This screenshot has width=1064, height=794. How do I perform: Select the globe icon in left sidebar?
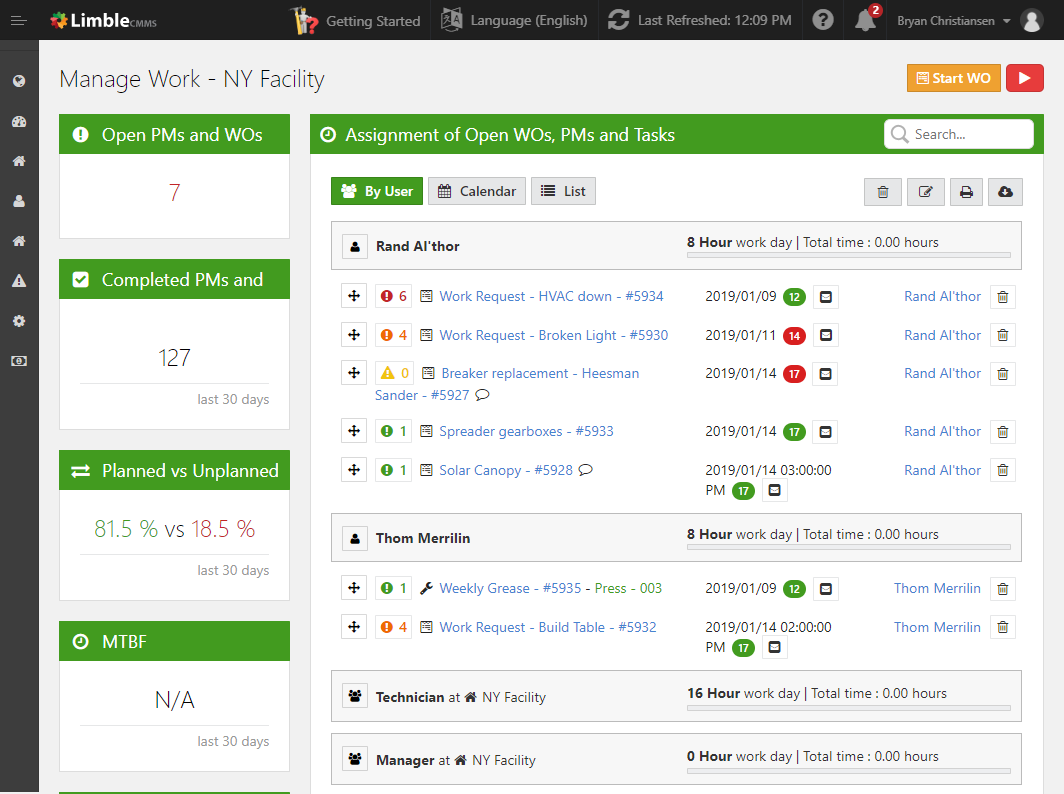point(18,80)
